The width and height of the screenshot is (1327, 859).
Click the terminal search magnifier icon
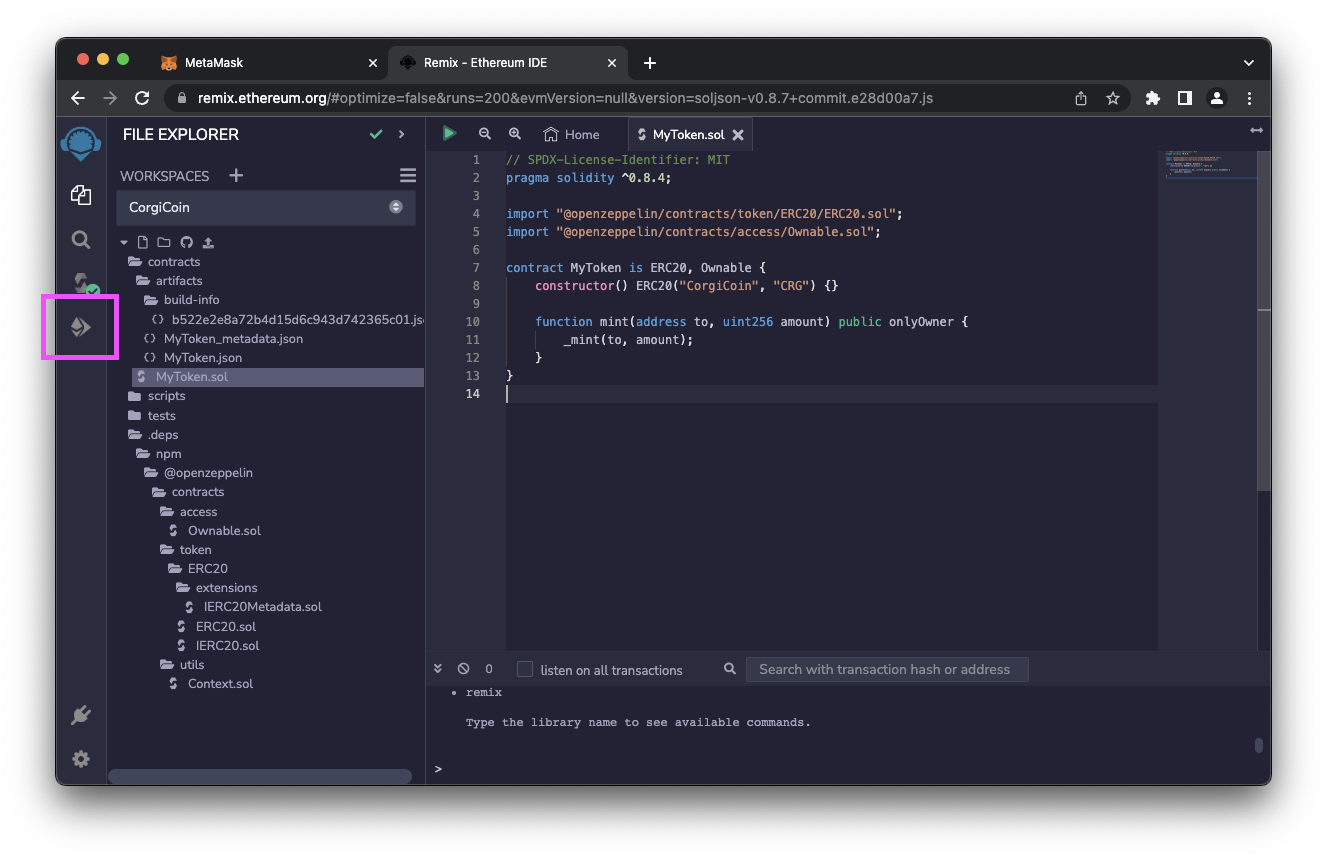730,669
